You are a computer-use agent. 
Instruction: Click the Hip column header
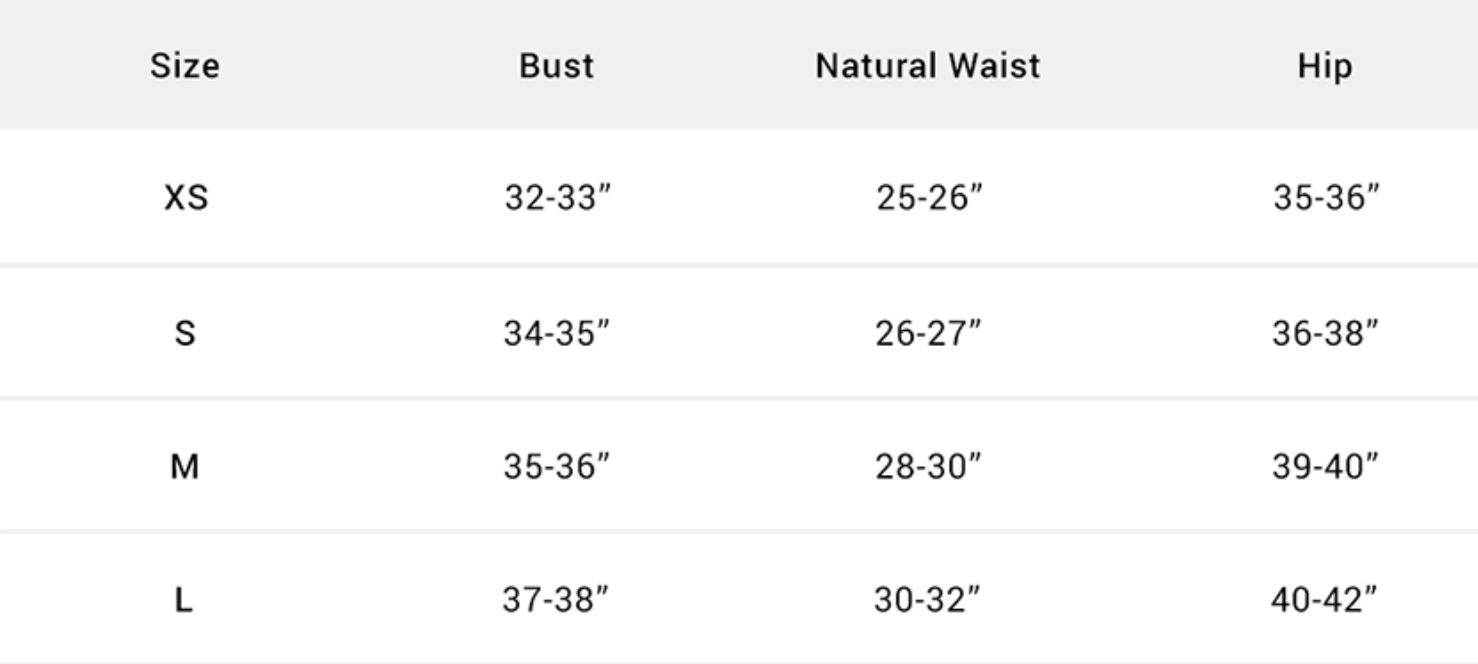pyautogui.click(x=1325, y=66)
